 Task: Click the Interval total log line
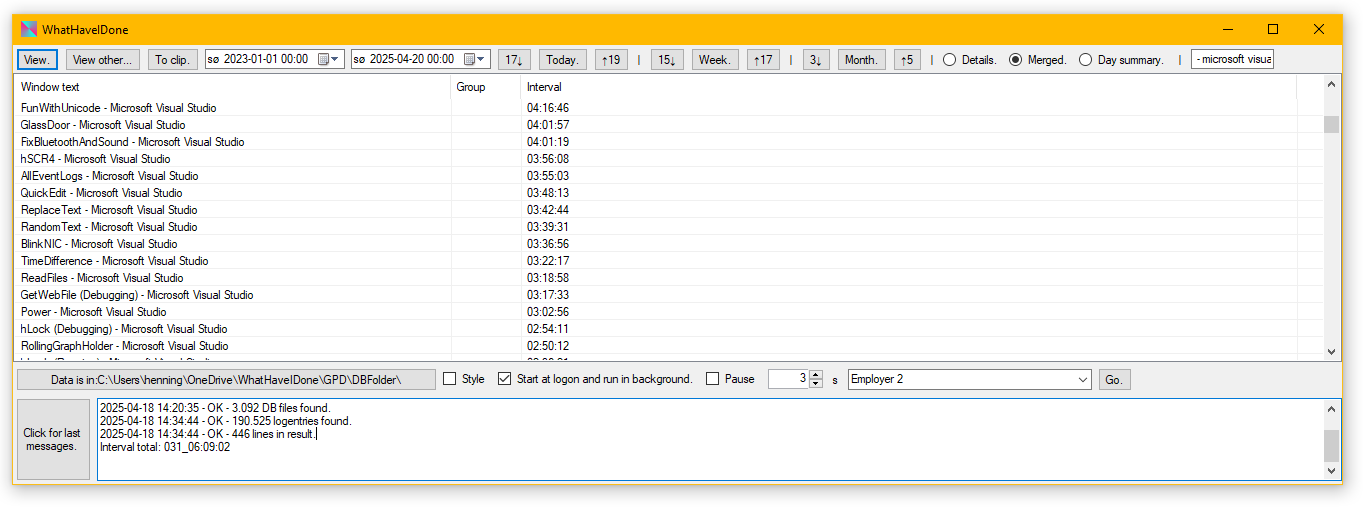(165, 448)
